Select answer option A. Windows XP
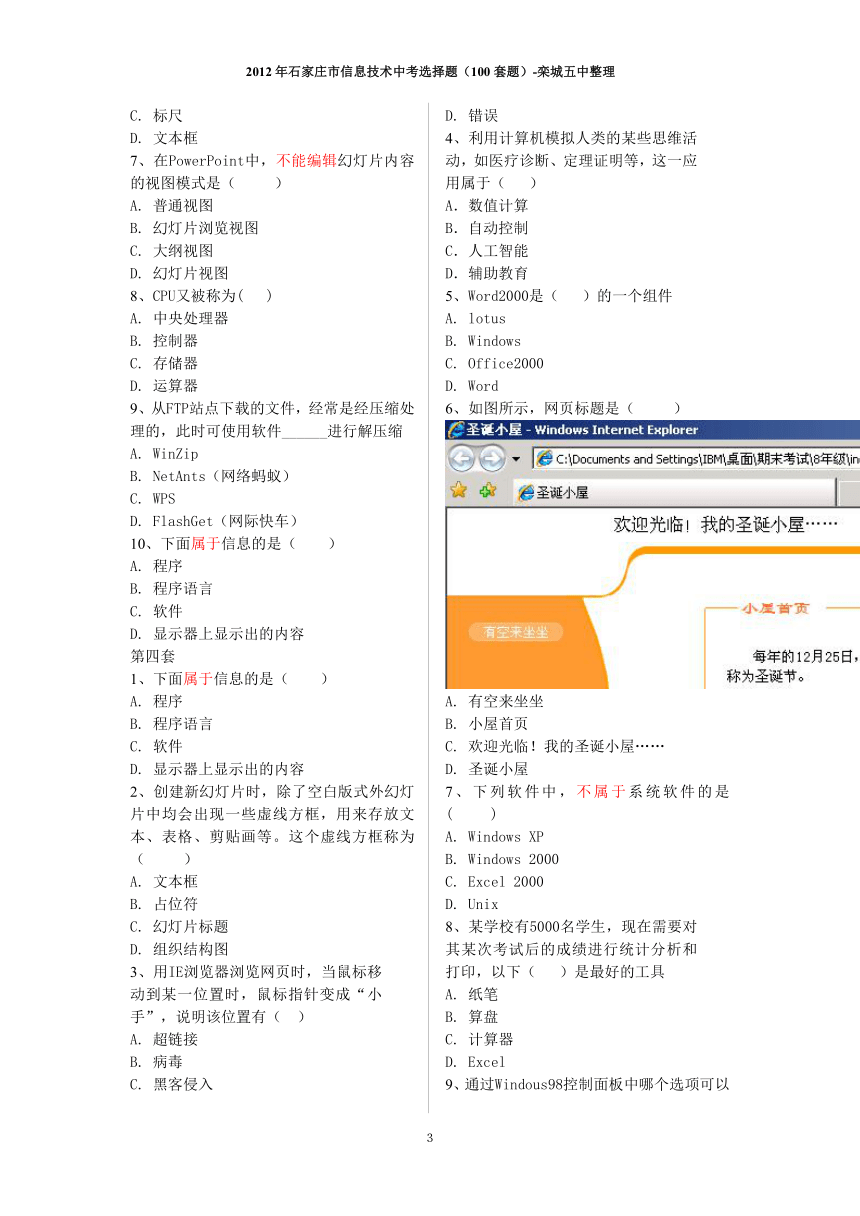This screenshot has width=860, height=1216. 495,837
